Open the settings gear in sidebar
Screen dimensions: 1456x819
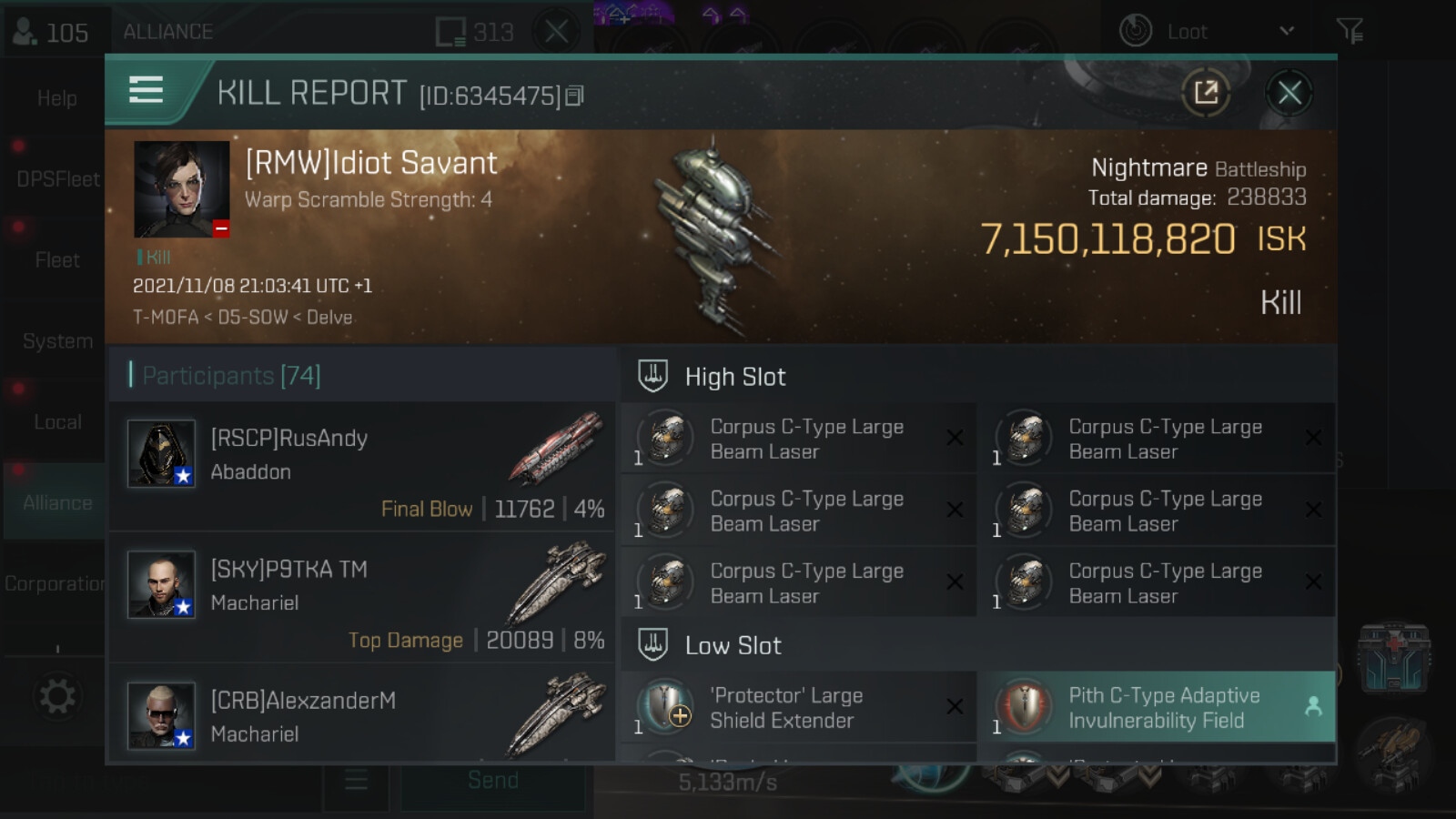56,697
